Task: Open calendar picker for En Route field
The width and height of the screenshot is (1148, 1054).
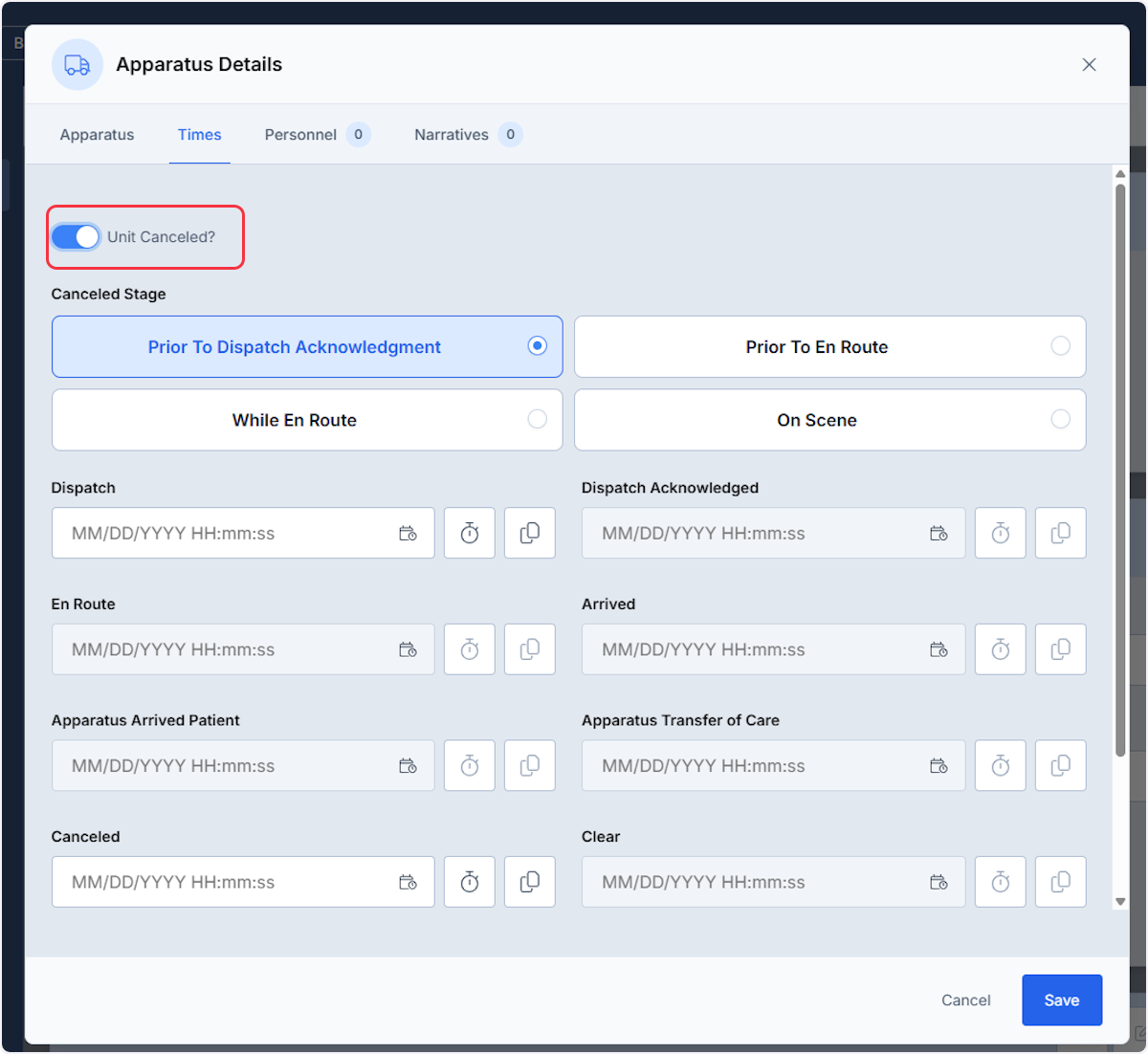Action: click(408, 649)
